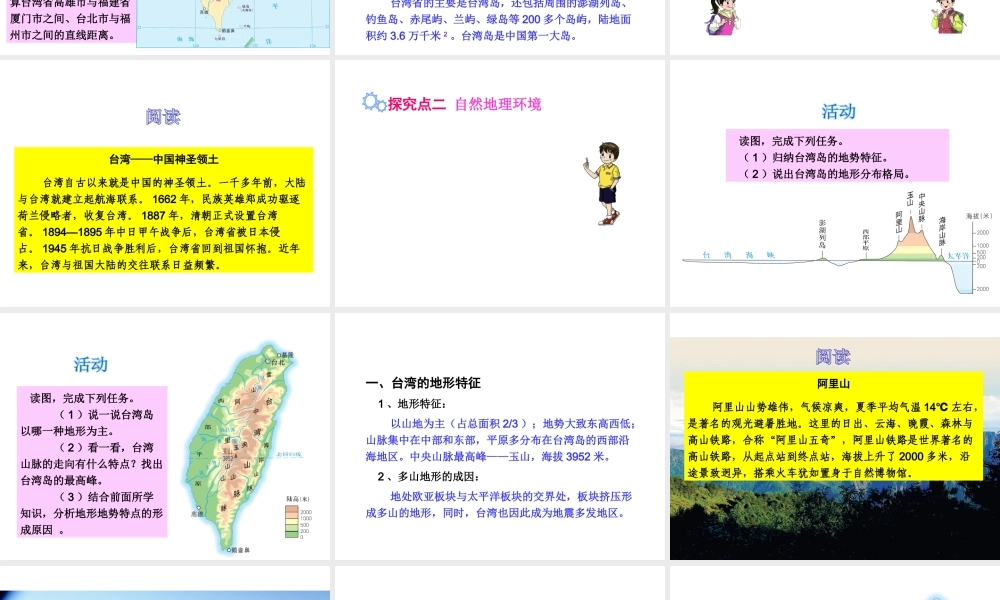The height and width of the screenshot is (600, 1000).
Task: Click the 海拔(米) axis scale on profile
Action: pos(980,252)
